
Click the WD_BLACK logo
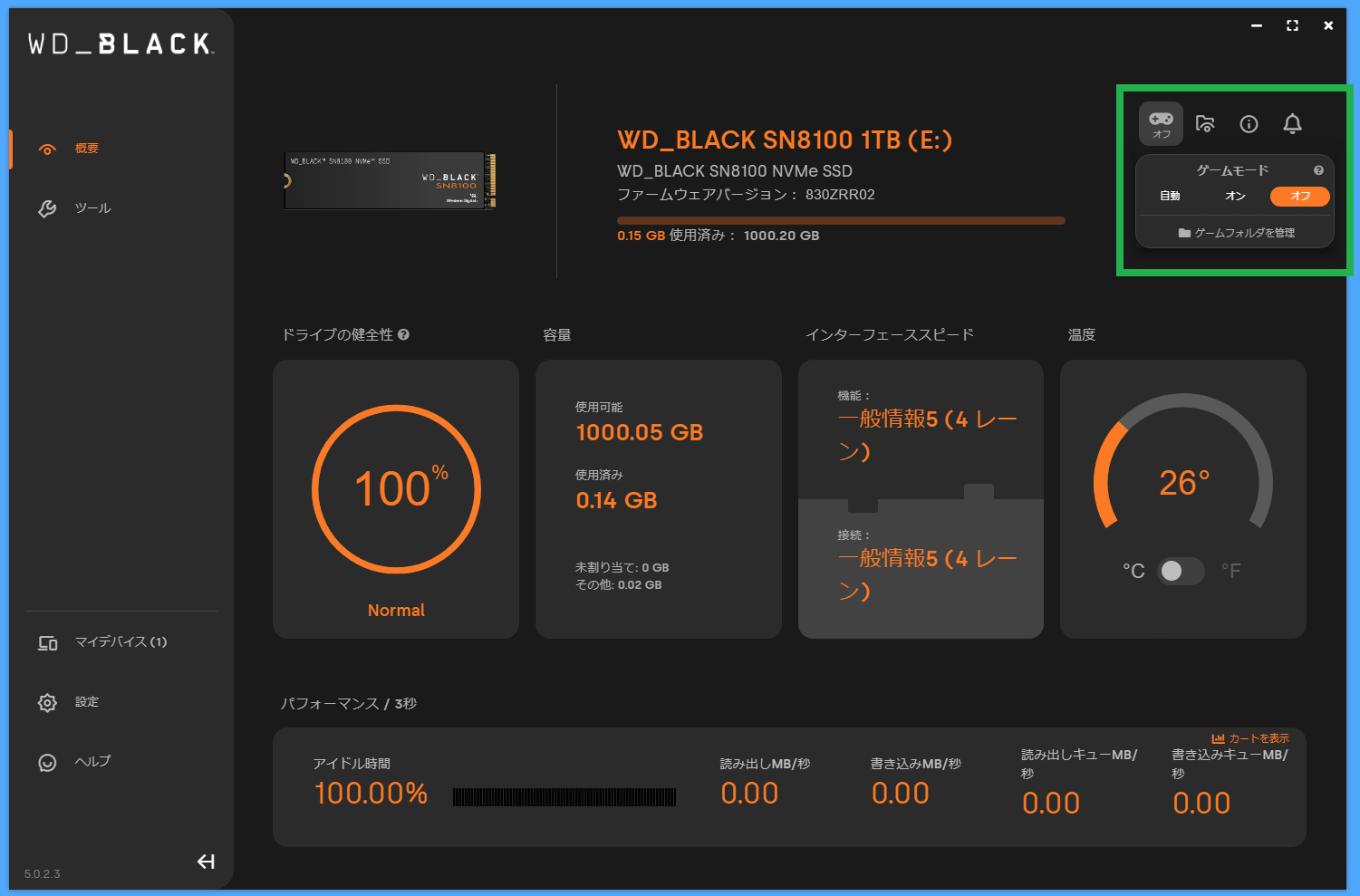coord(121,43)
